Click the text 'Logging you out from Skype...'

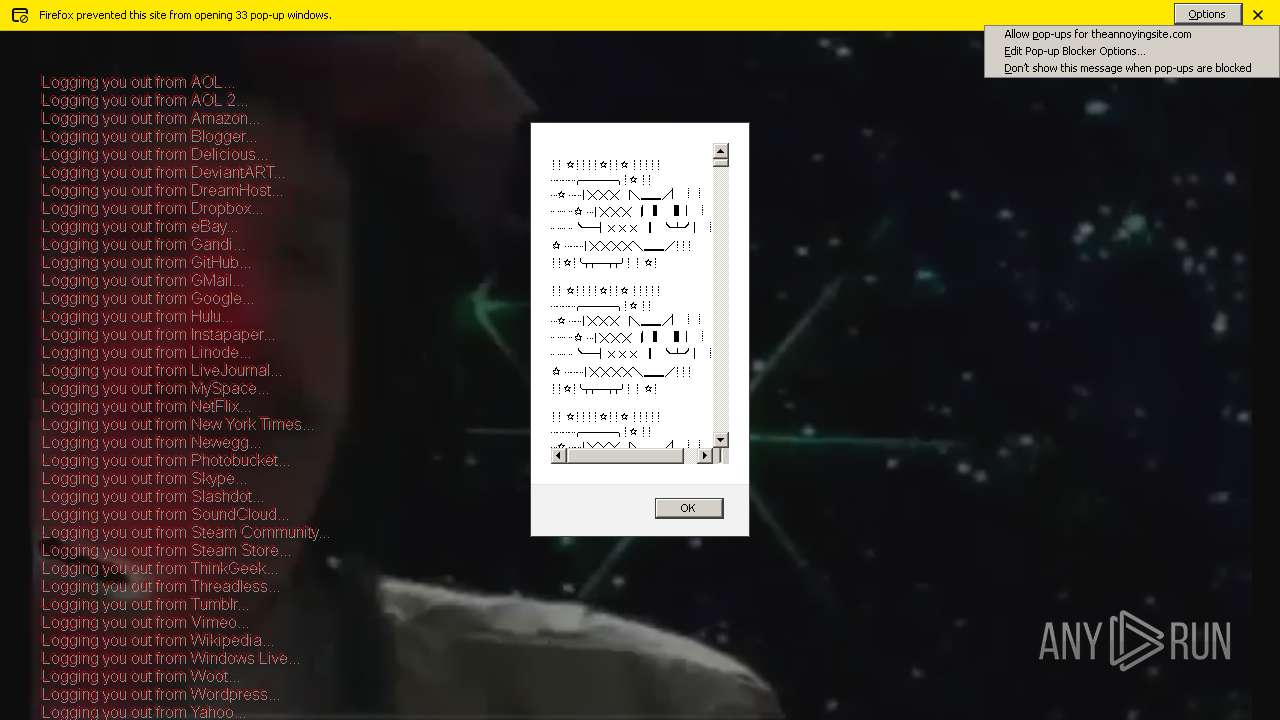coord(144,478)
